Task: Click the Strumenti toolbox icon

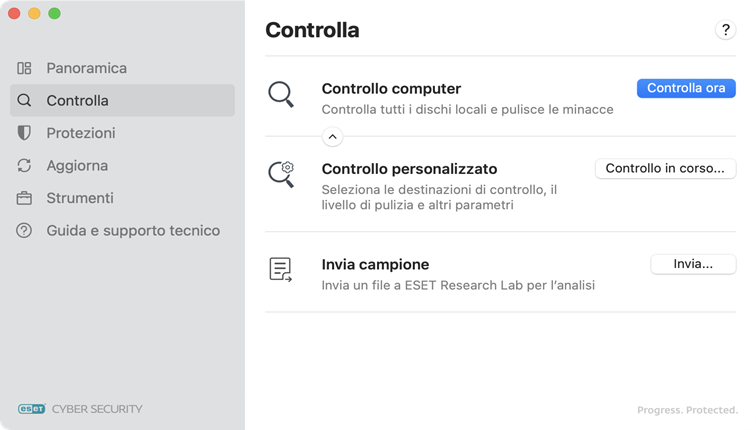Action: pos(25,198)
